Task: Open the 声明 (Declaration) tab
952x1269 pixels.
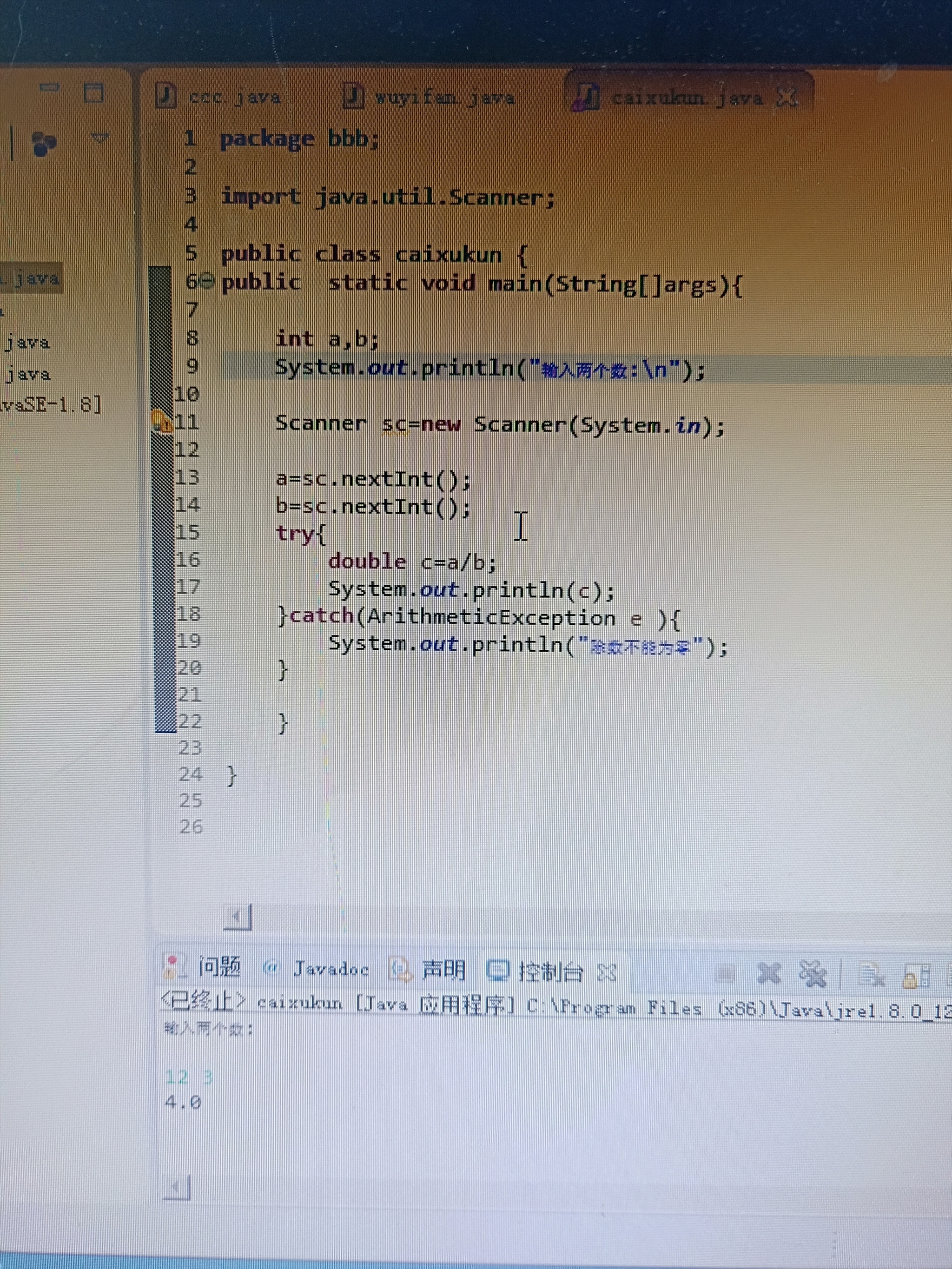Action: [443, 971]
